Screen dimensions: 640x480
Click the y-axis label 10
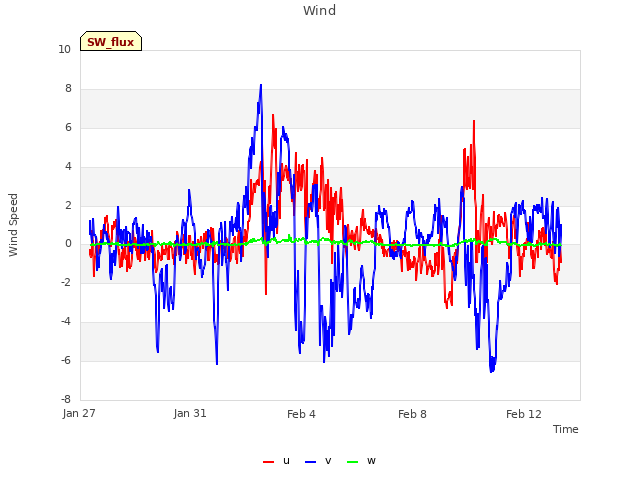click(x=64, y=49)
